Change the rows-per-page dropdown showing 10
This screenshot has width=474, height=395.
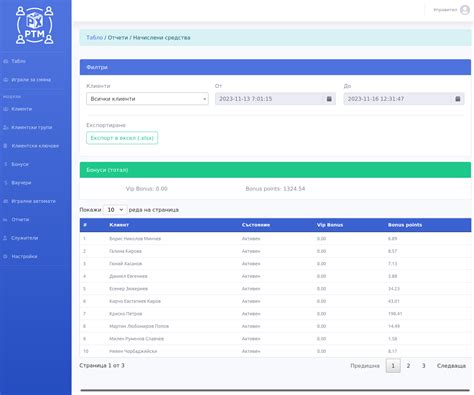115,210
